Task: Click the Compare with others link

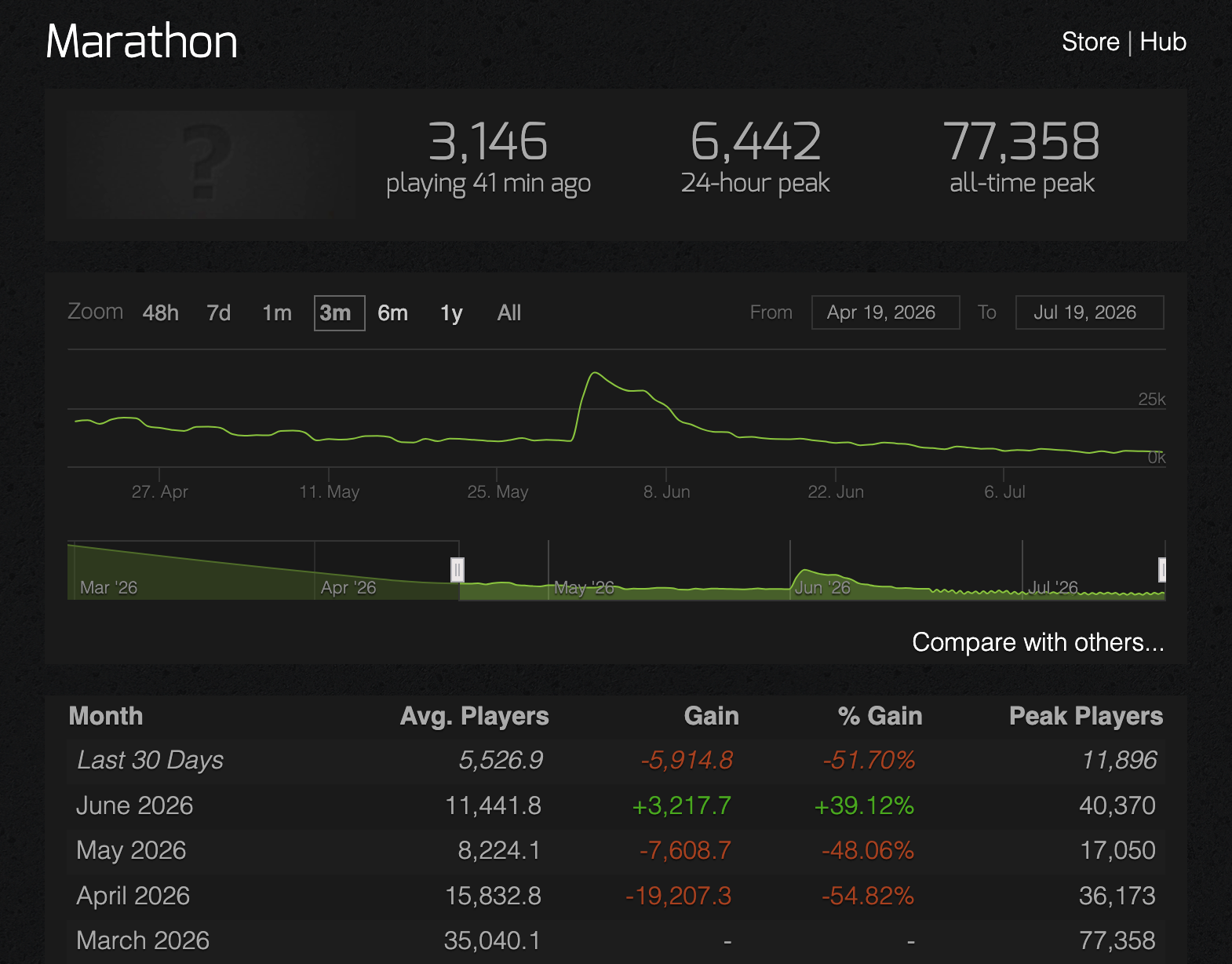Action: pos(1038,642)
